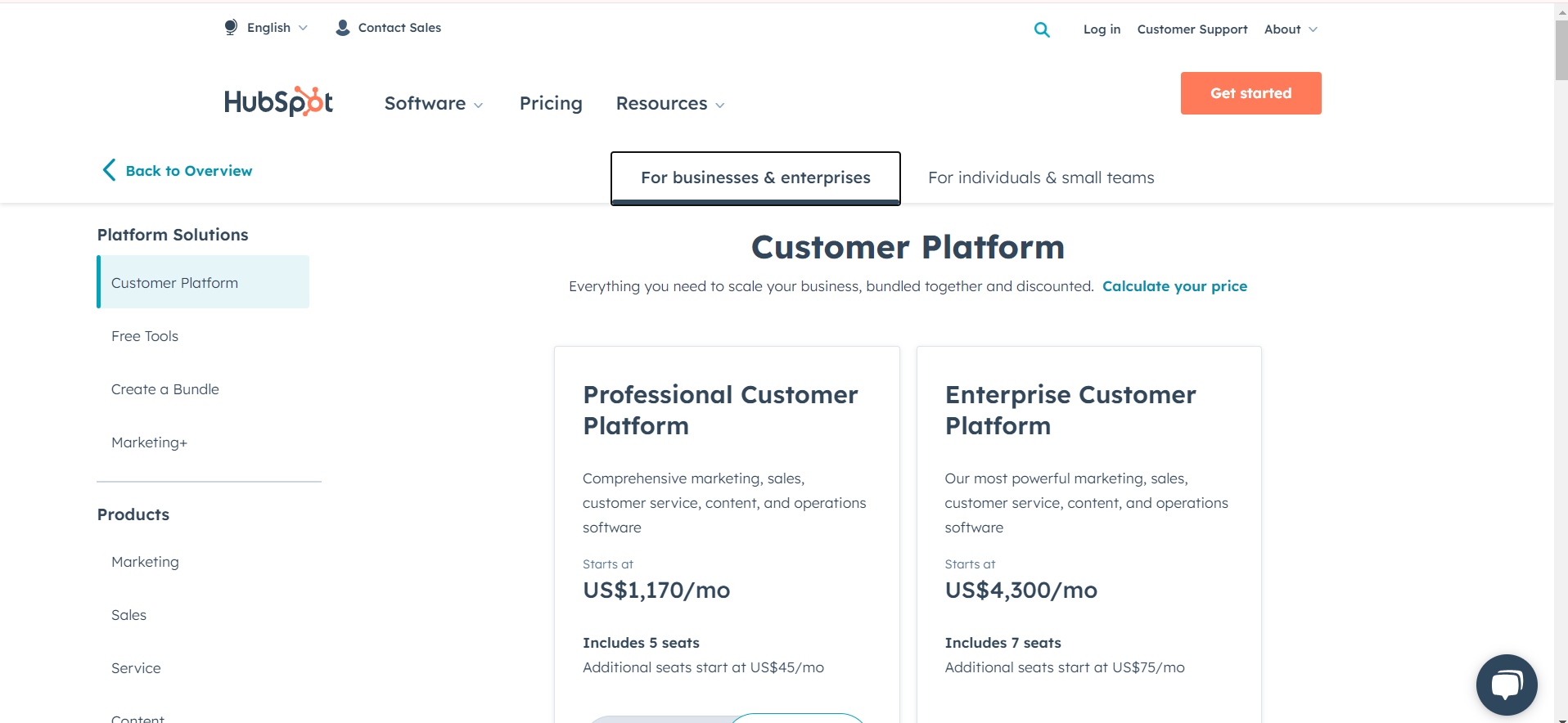
Task: Click the globe language icon
Action: click(231, 28)
